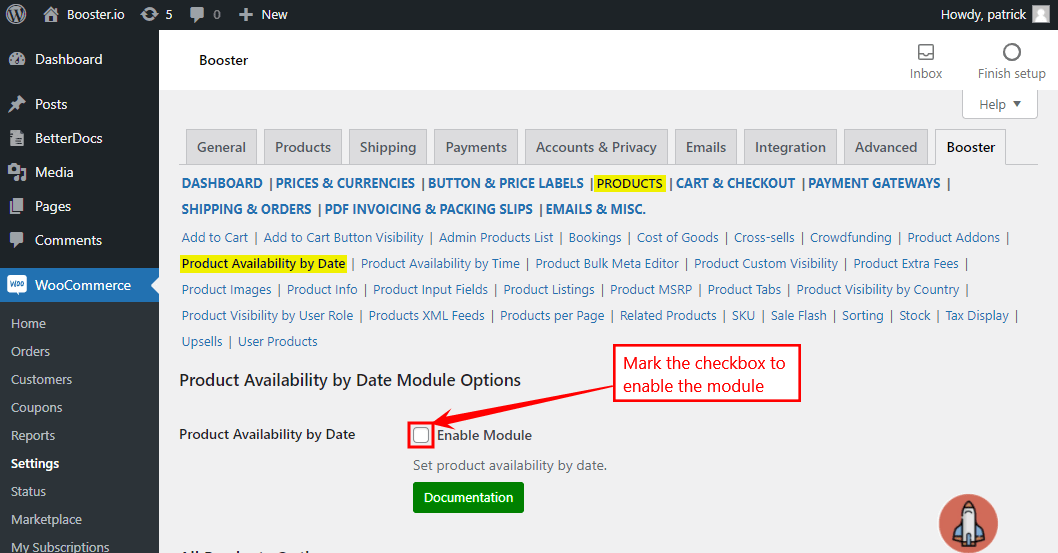The height and width of the screenshot is (553, 1058).
Task: Click the Dashboard gauge icon in sidebar
Action: click(x=18, y=59)
